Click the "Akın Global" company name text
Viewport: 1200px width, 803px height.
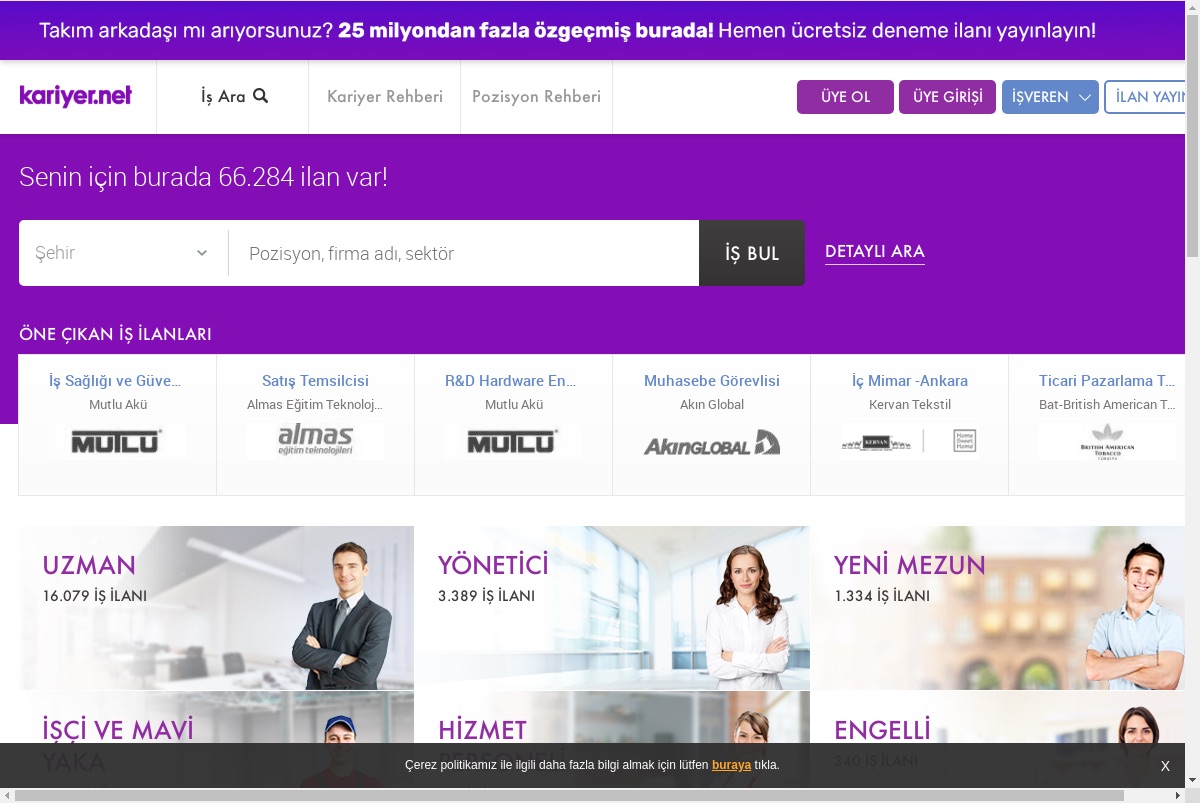point(712,405)
